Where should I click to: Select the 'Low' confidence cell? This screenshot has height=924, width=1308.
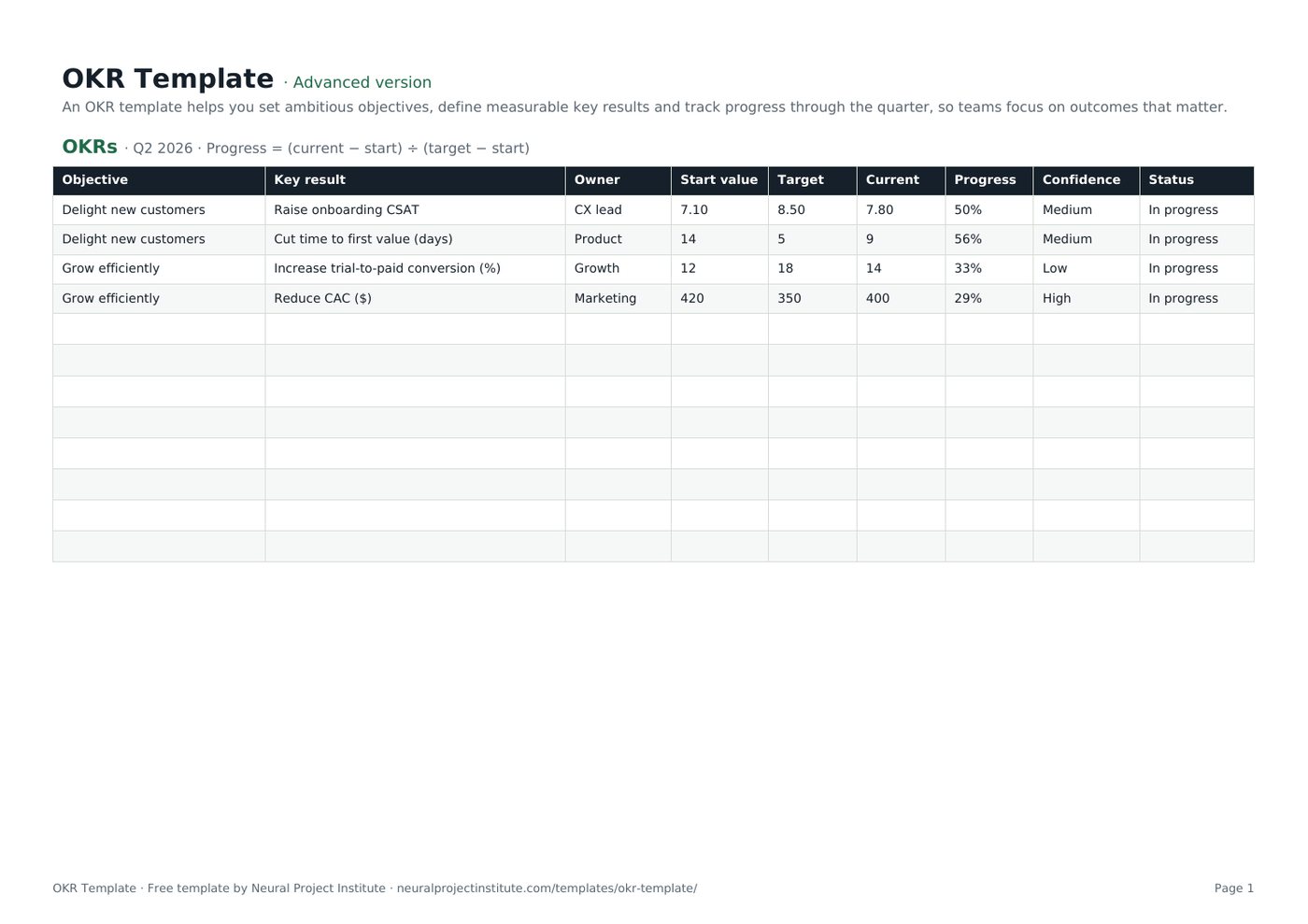tap(1086, 269)
